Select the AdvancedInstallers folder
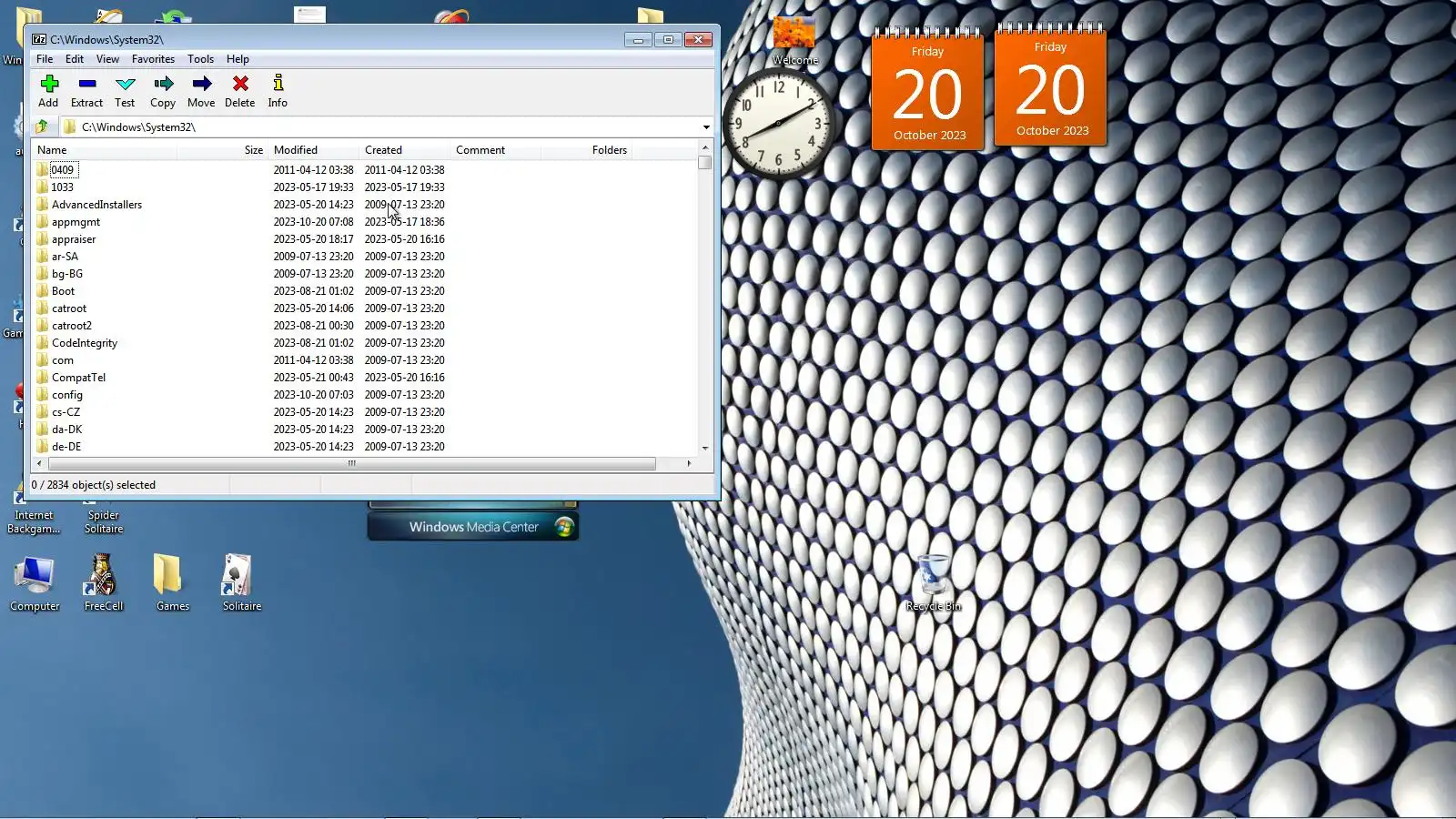Image resolution: width=1456 pixels, height=819 pixels. point(96,205)
